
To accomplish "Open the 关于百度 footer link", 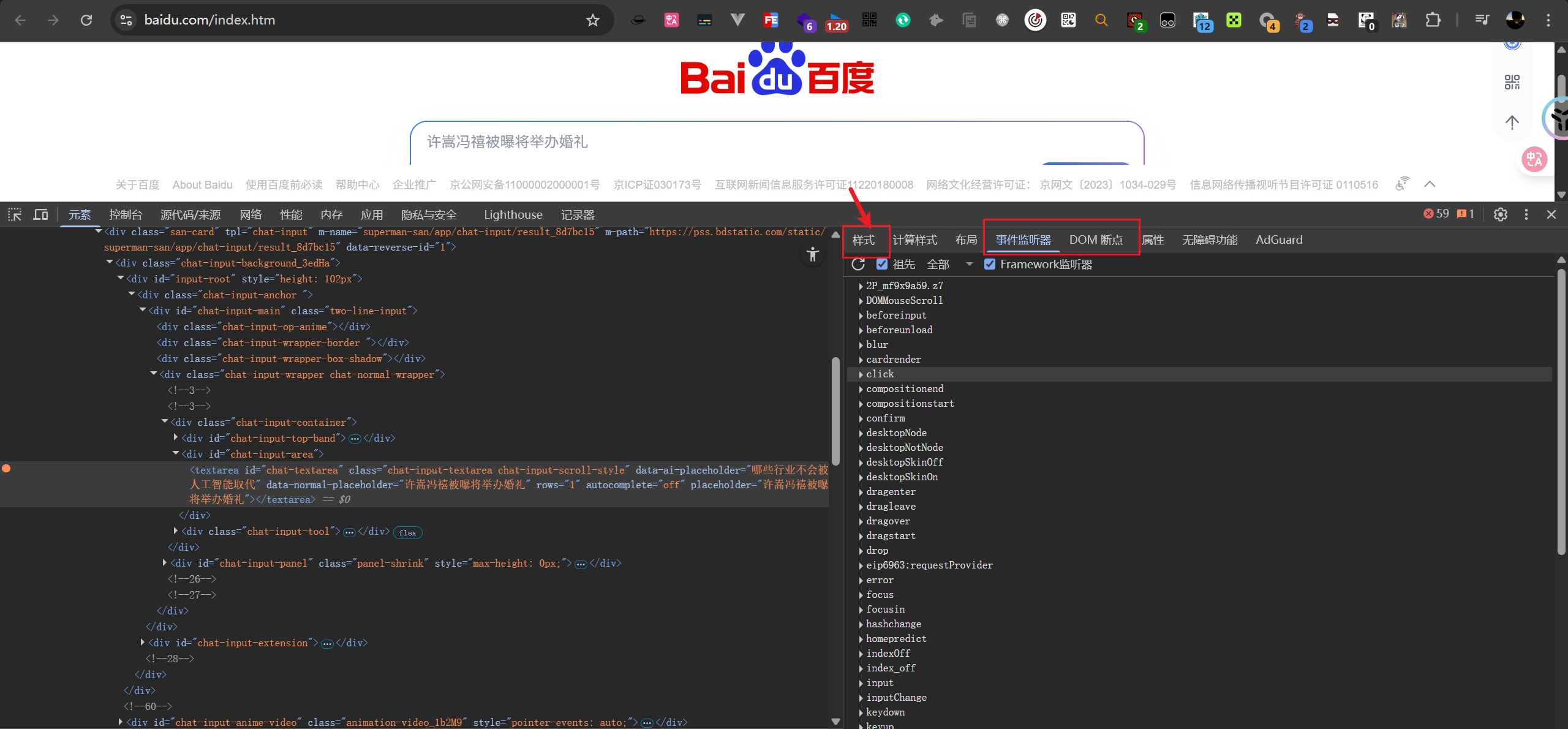I will pyautogui.click(x=137, y=185).
